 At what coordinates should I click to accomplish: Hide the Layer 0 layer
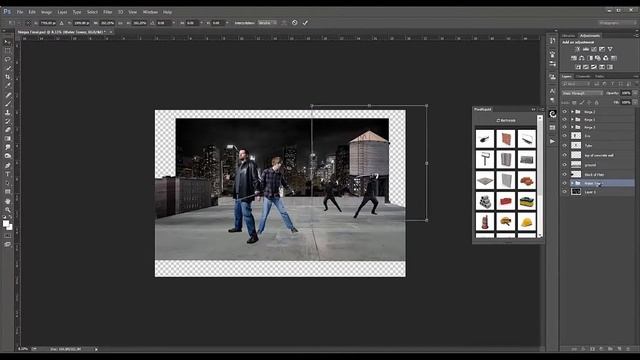(565, 191)
